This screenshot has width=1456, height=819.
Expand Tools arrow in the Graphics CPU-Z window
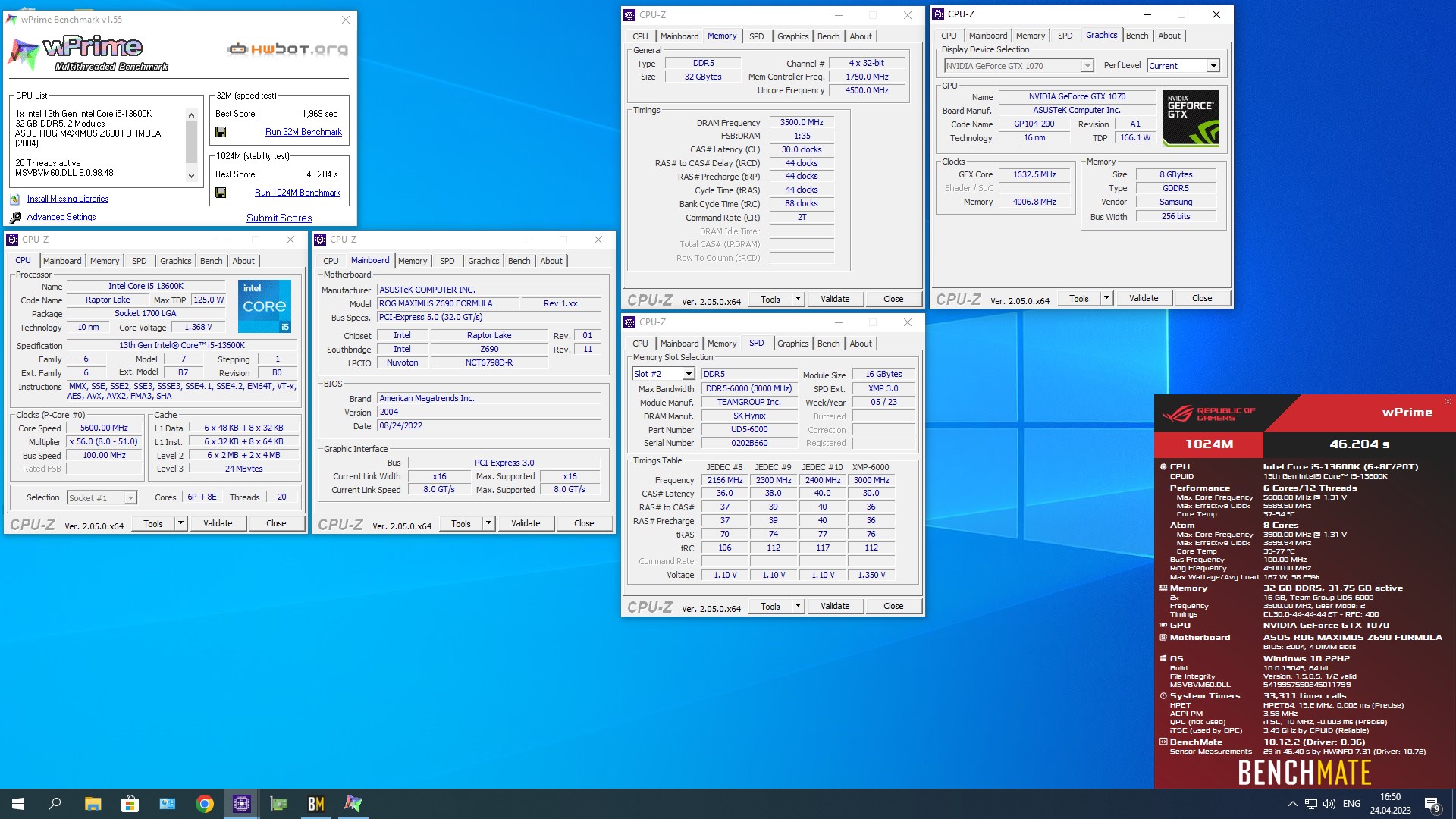coord(1106,298)
